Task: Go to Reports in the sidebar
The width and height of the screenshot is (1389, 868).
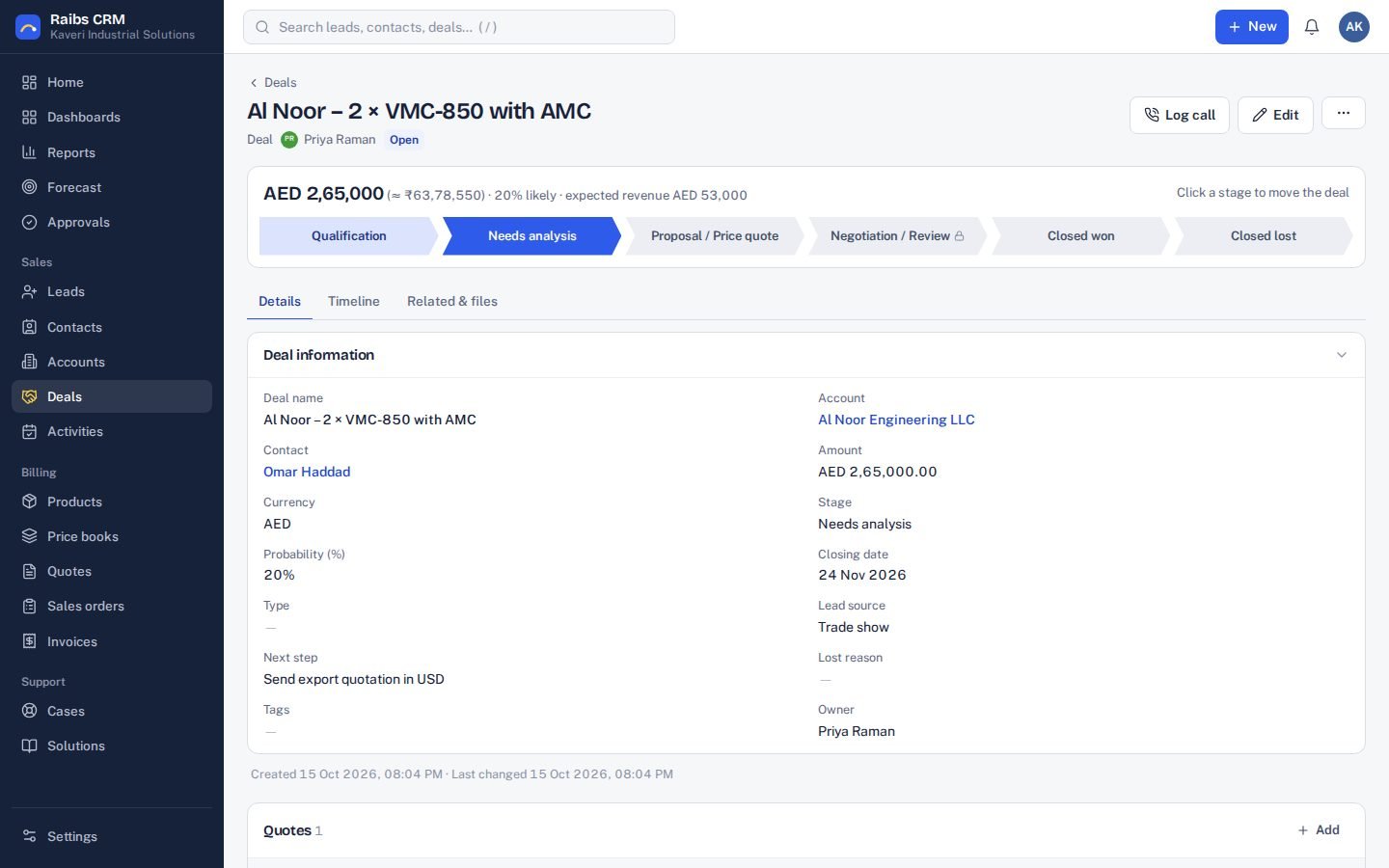Action: 112,152
